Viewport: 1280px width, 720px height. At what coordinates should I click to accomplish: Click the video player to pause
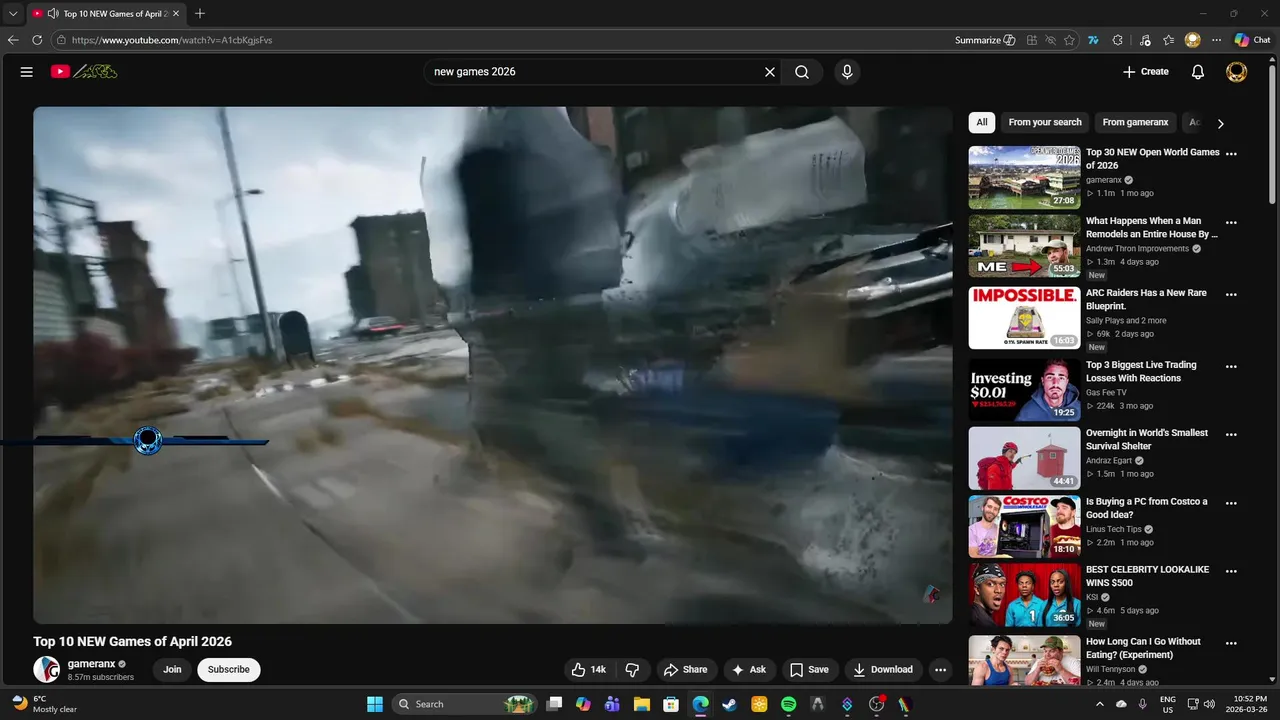(492, 365)
